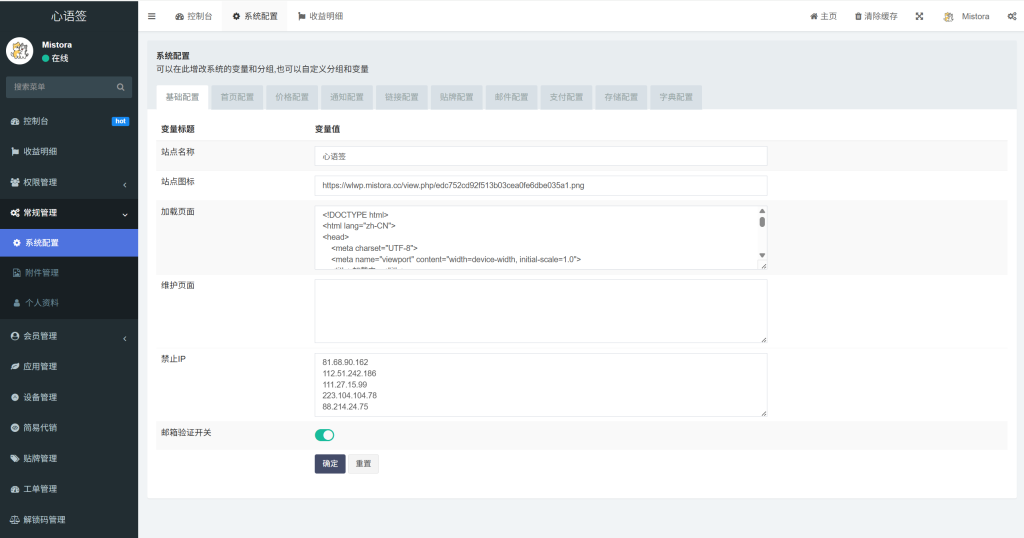Open 解锁码管理 in the sidebar

69,520
